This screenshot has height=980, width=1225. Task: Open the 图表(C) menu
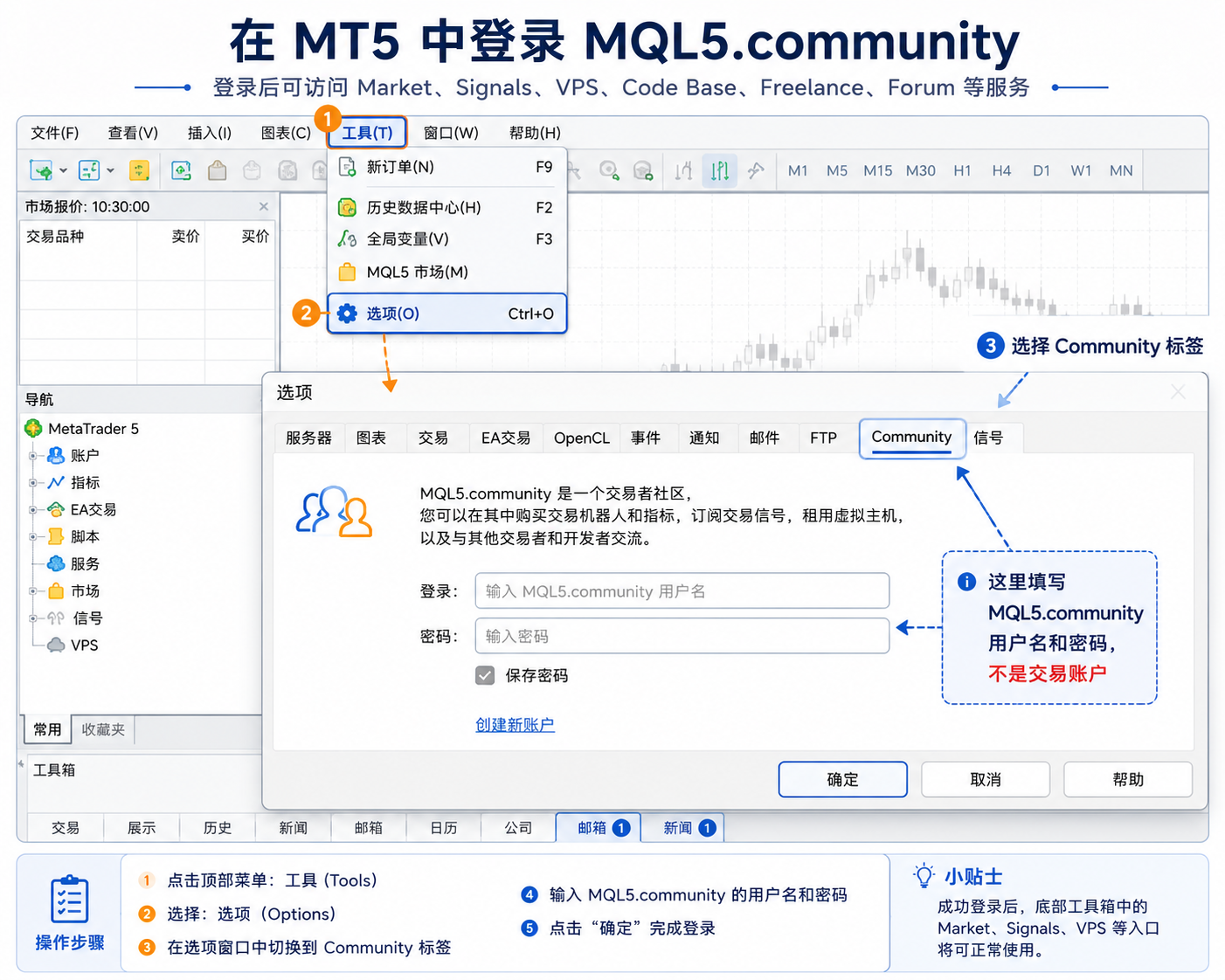pos(286,133)
